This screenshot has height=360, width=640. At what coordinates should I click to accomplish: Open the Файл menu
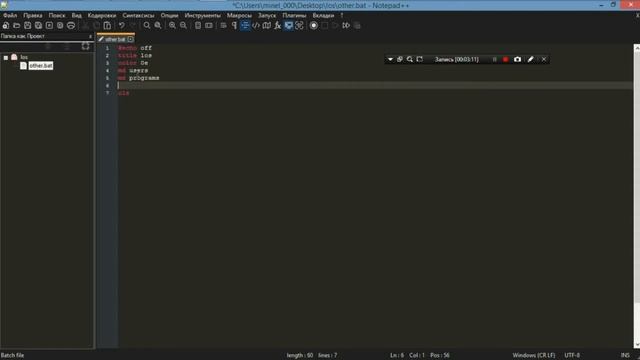tap(10, 16)
